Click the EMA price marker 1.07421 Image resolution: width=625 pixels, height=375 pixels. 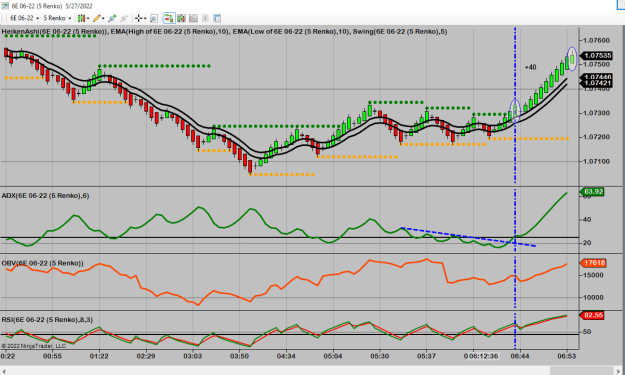click(596, 83)
